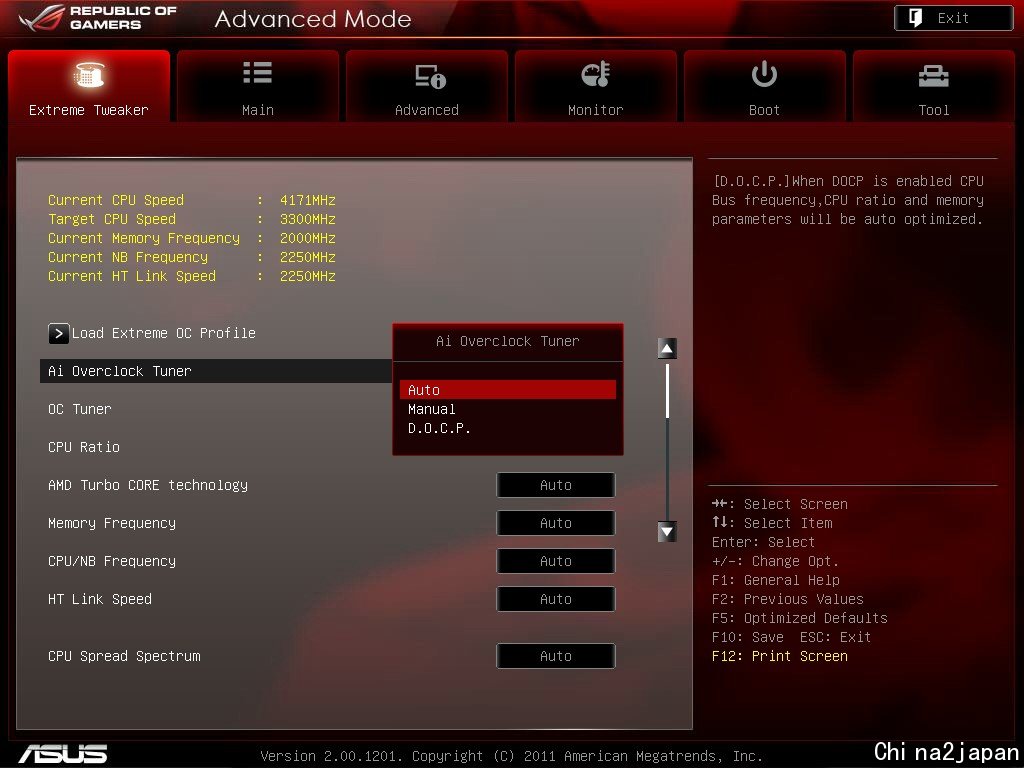Click the CPU Spread Spectrum label
Viewport: 1024px width, 768px height.
[124, 656]
